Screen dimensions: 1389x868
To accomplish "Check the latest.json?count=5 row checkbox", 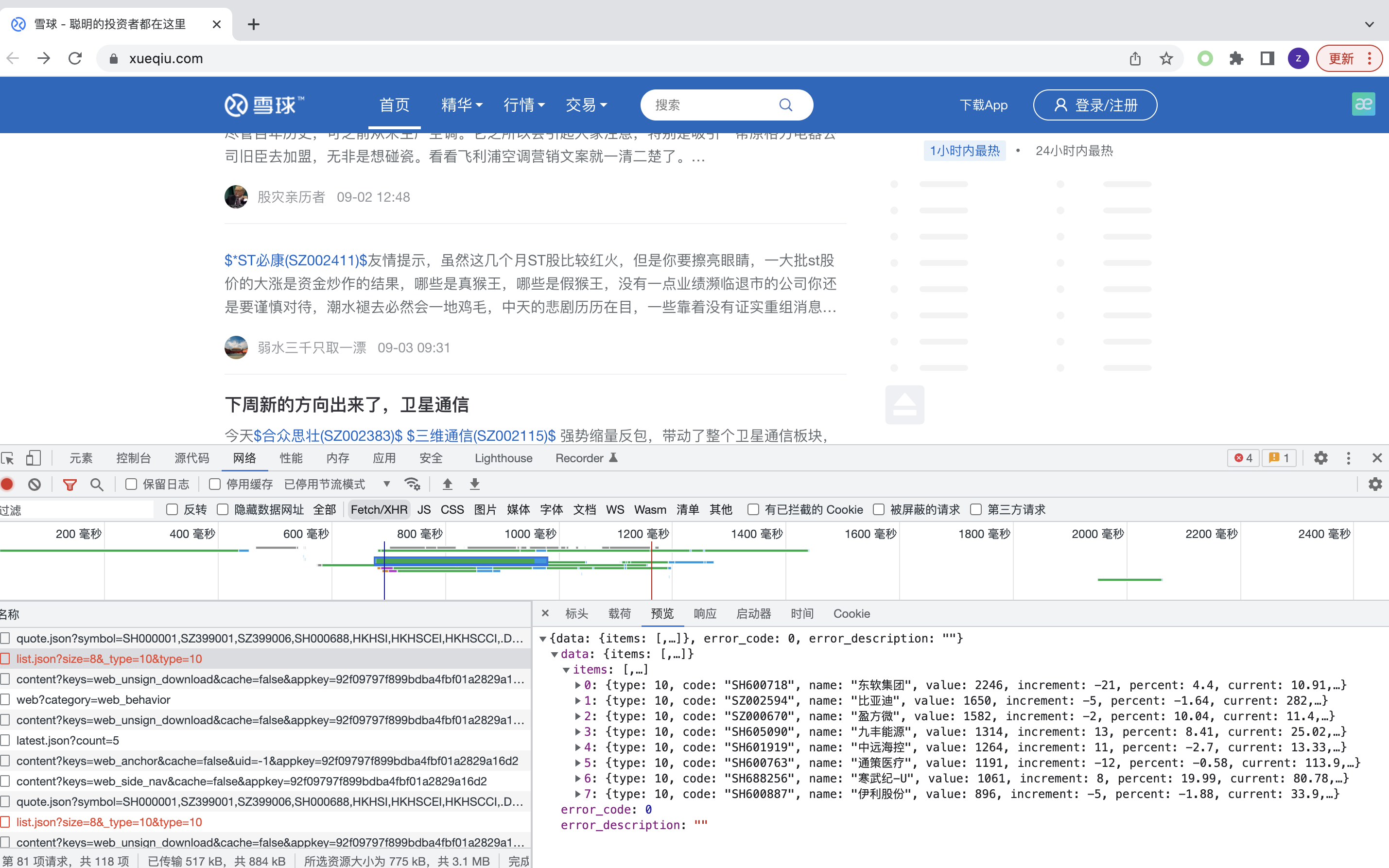I will [x=5, y=741].
